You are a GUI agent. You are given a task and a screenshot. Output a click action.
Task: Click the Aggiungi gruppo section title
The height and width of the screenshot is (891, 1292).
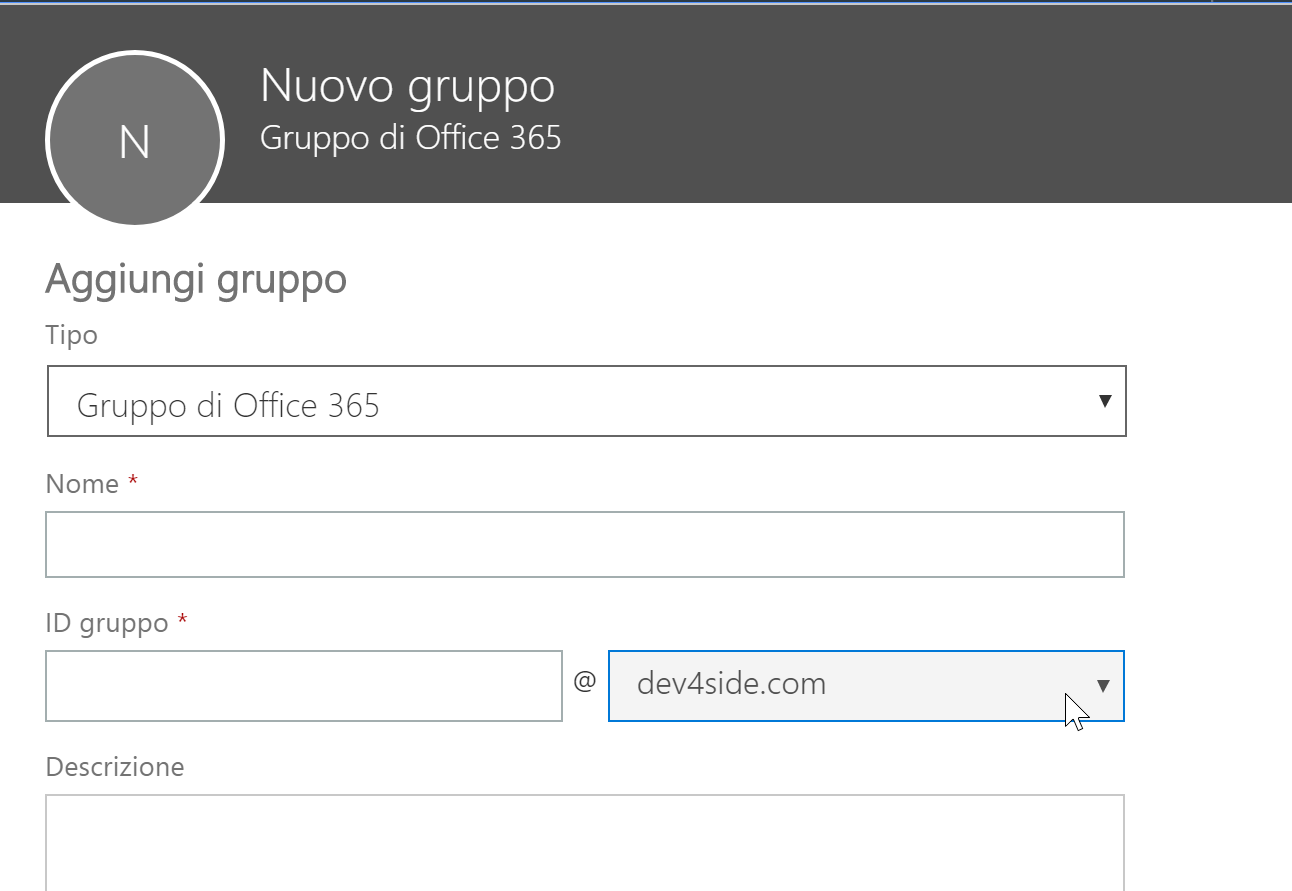coord(196,279)
